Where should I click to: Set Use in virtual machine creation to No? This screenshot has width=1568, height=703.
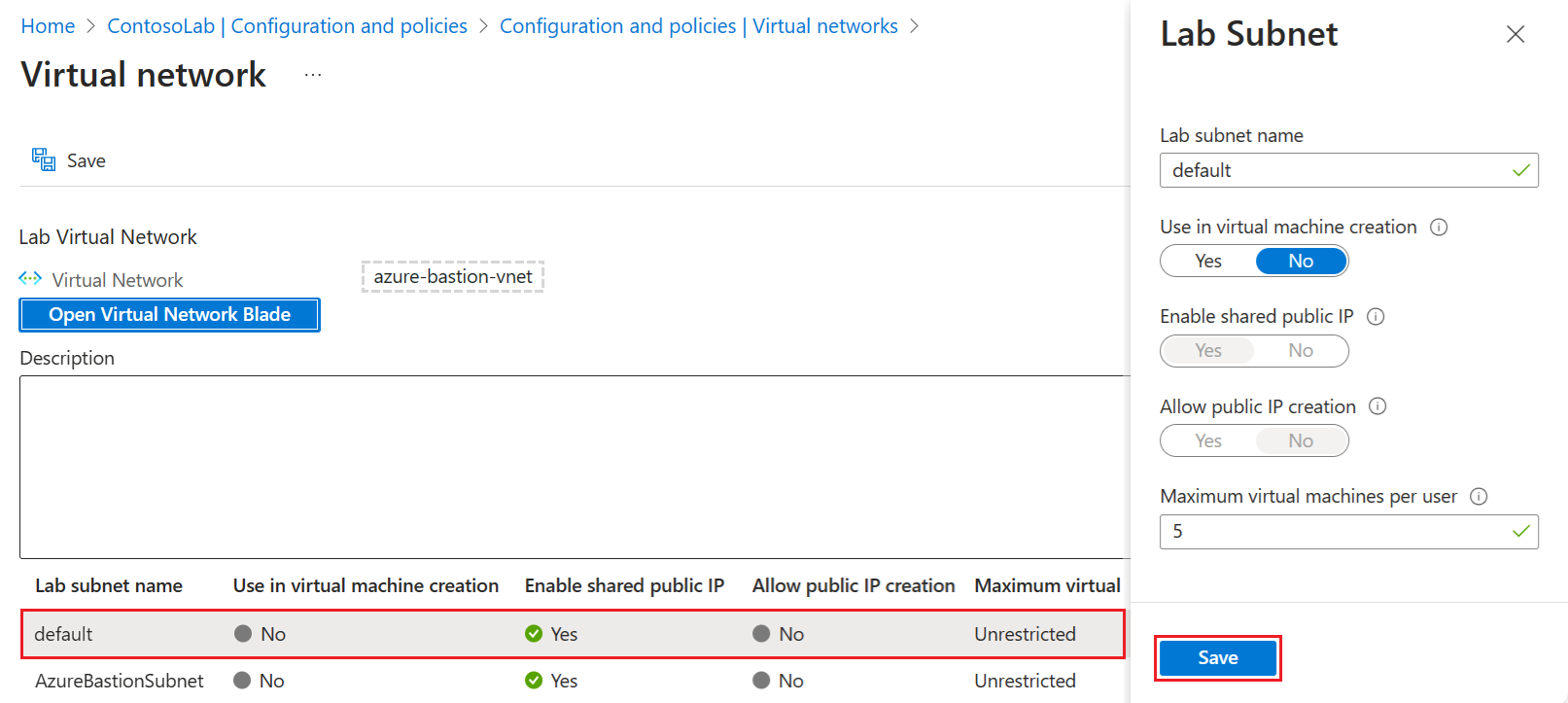point(1301,261)
